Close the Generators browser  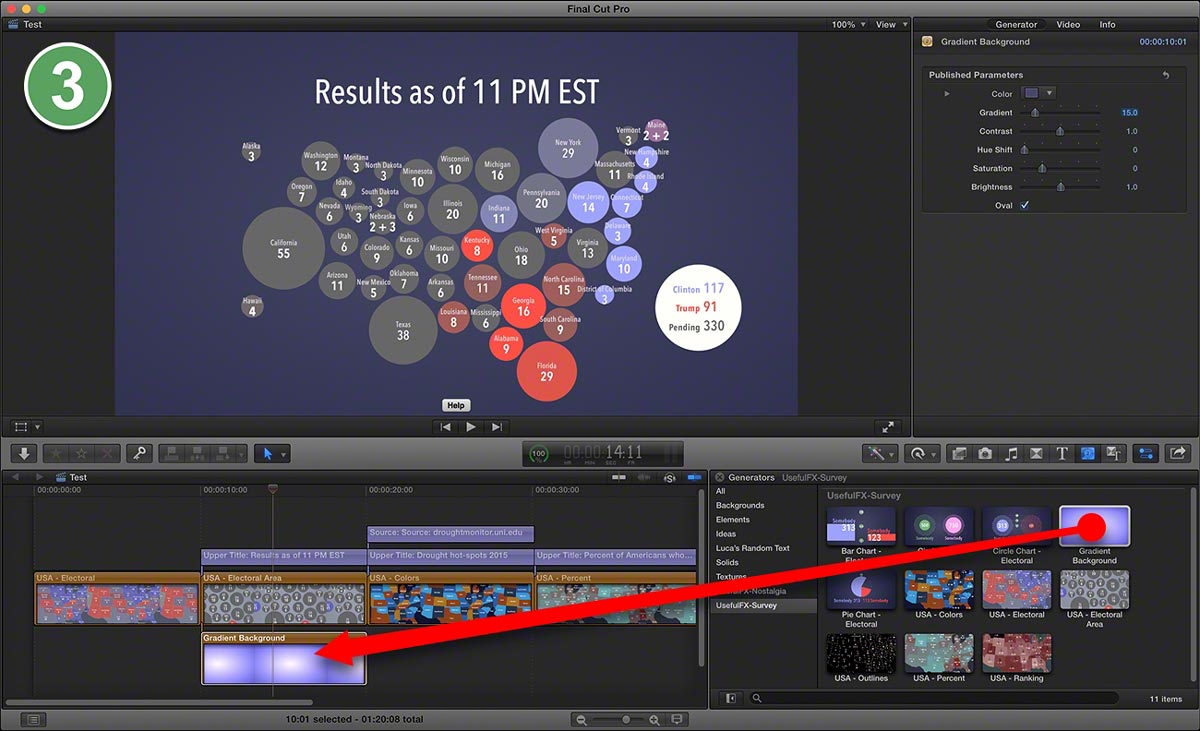(720, 478)
